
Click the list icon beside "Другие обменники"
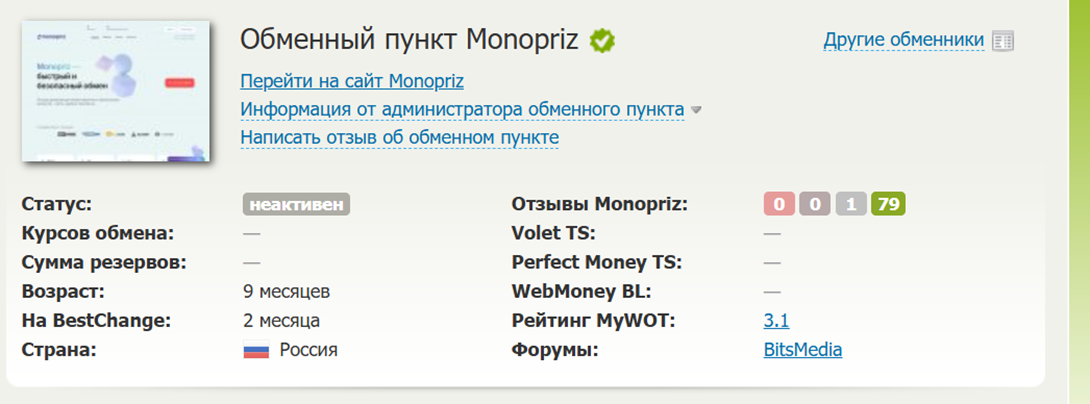[1003, 41]
